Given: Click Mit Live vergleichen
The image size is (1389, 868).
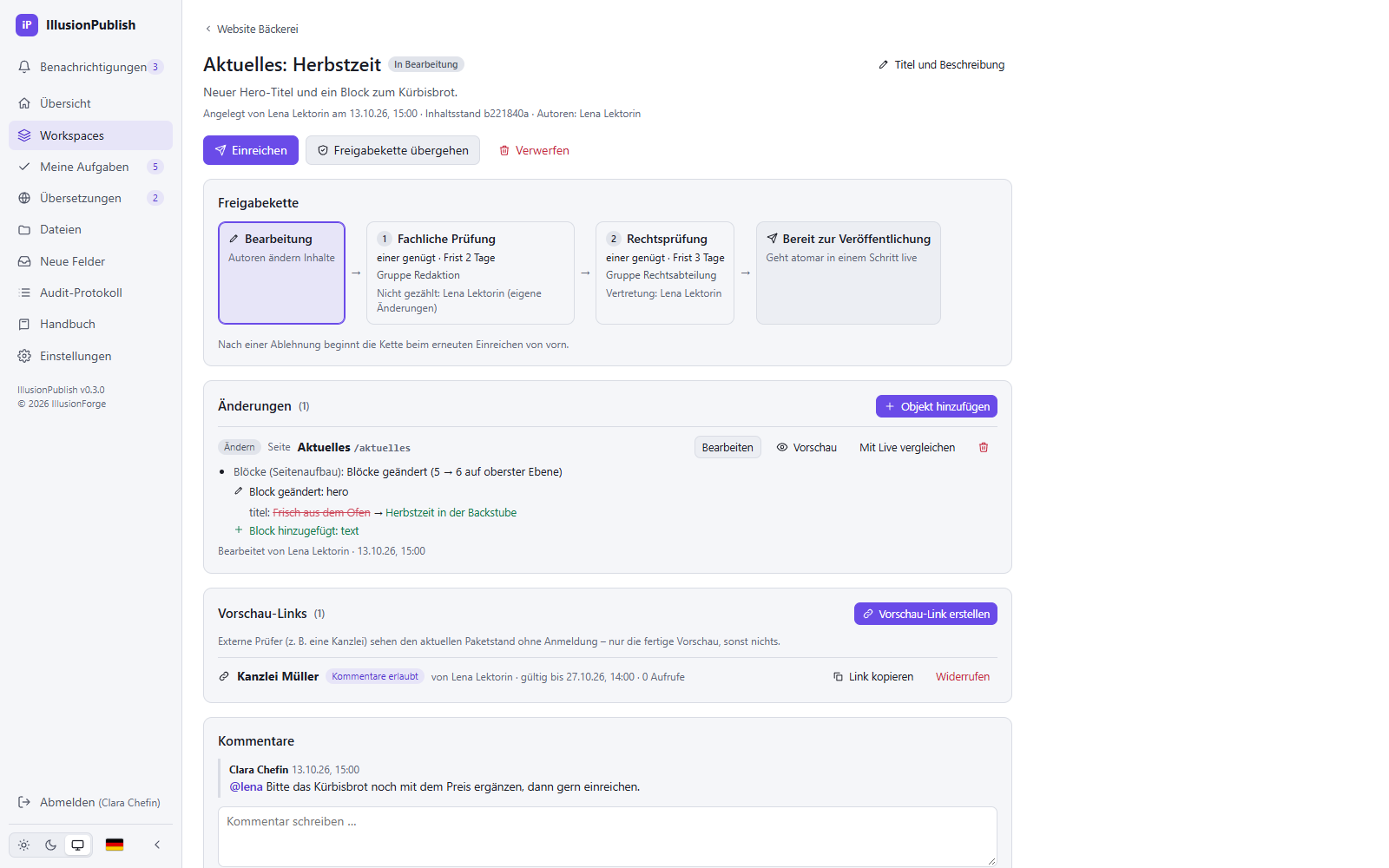Looking at the screenshot, I should tap(907, 447).
